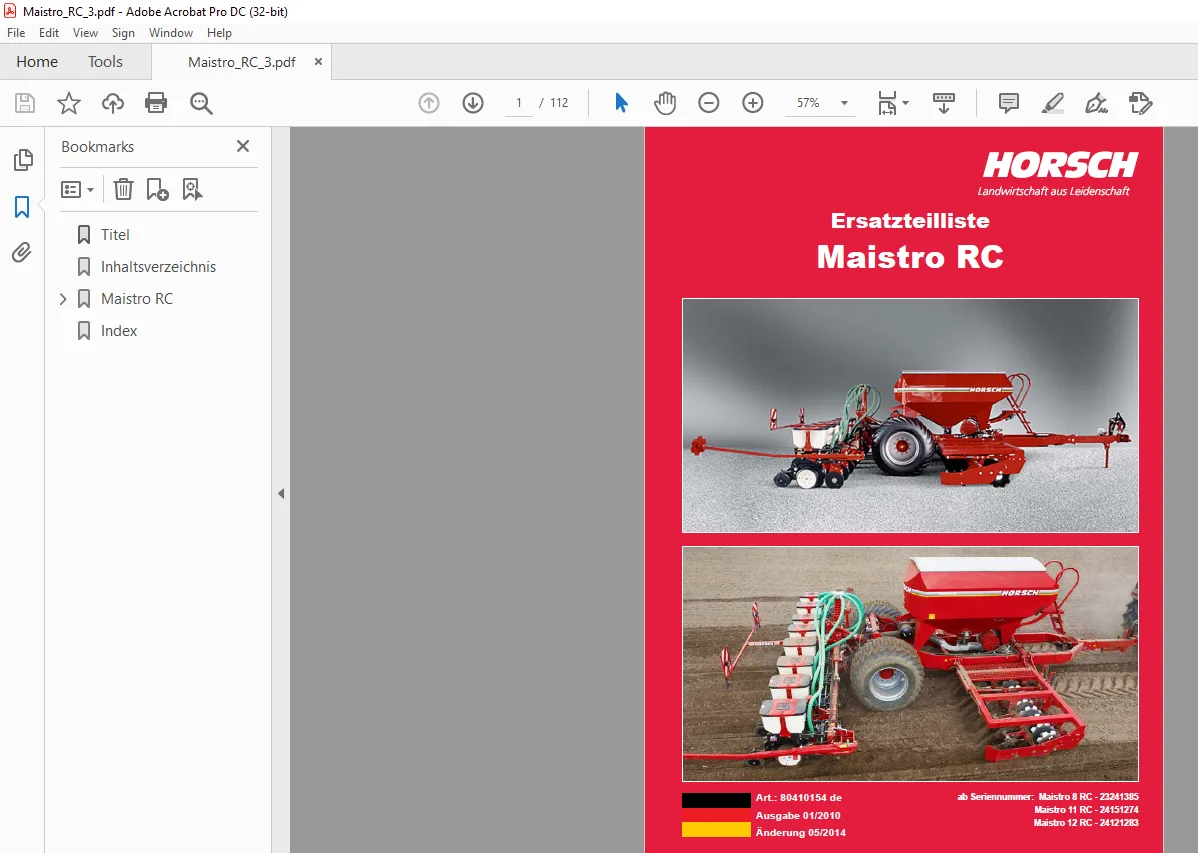
Task: Go to previous page arrow
Action: pos(429,102)
